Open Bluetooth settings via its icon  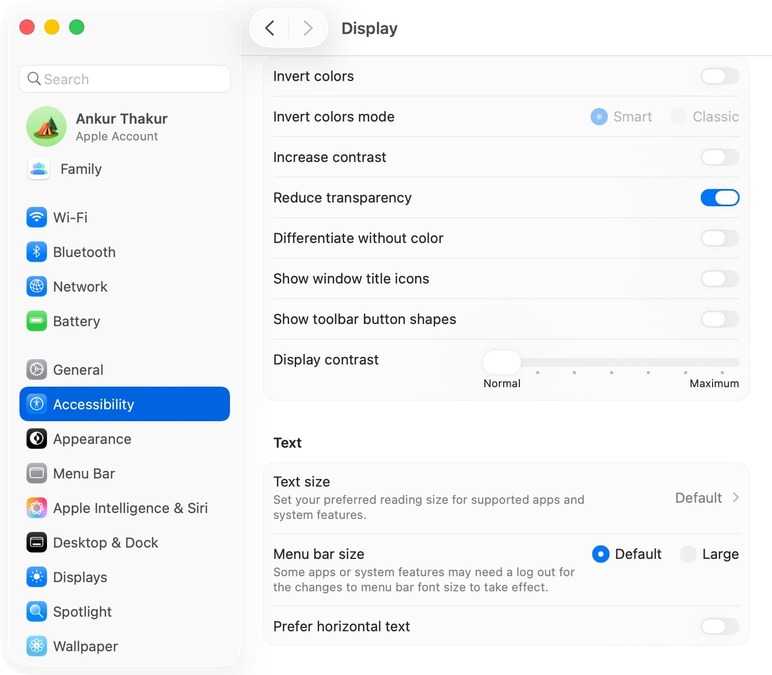click(37, 252)
